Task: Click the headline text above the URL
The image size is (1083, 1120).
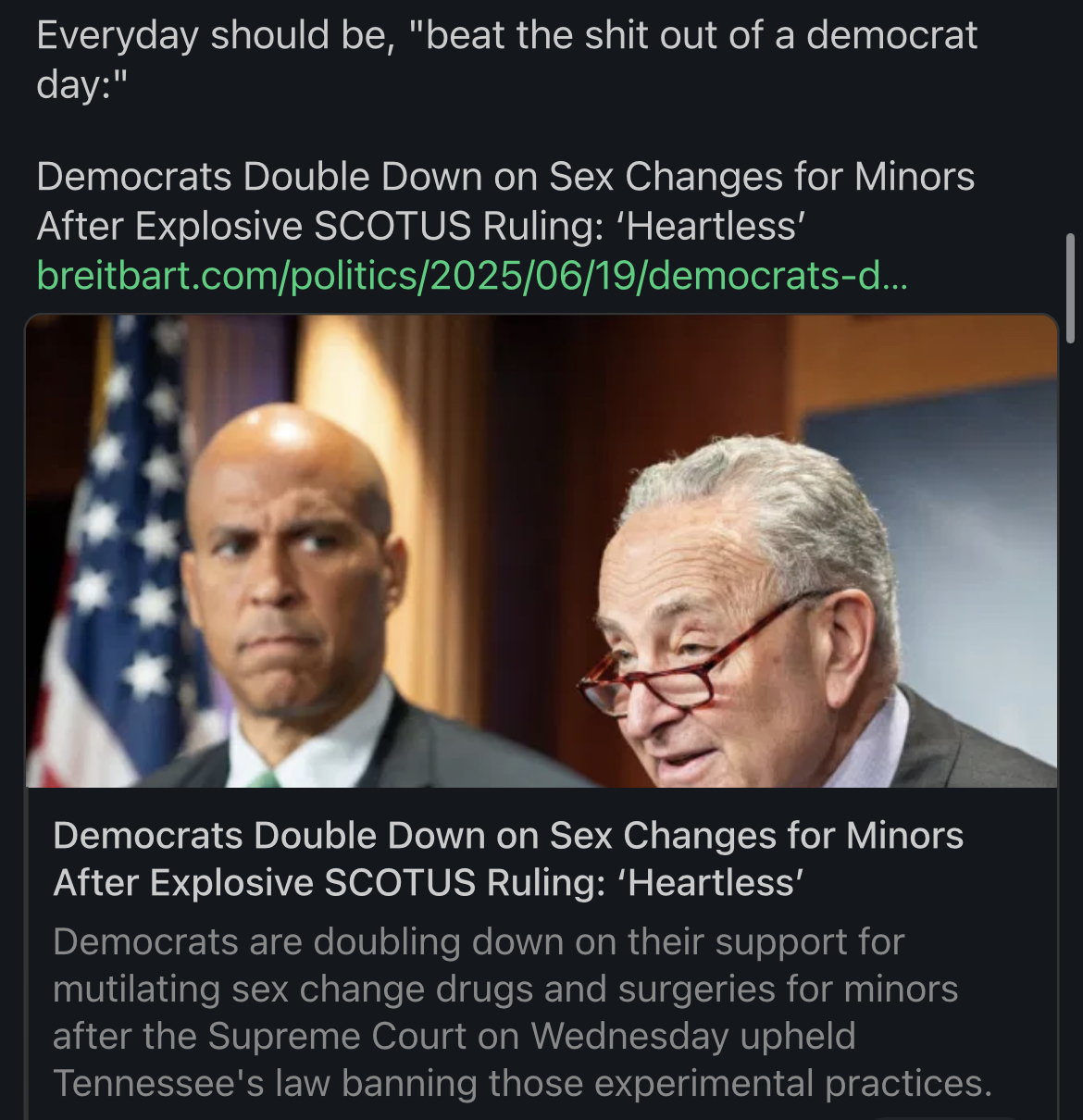Action: [505, 201]
